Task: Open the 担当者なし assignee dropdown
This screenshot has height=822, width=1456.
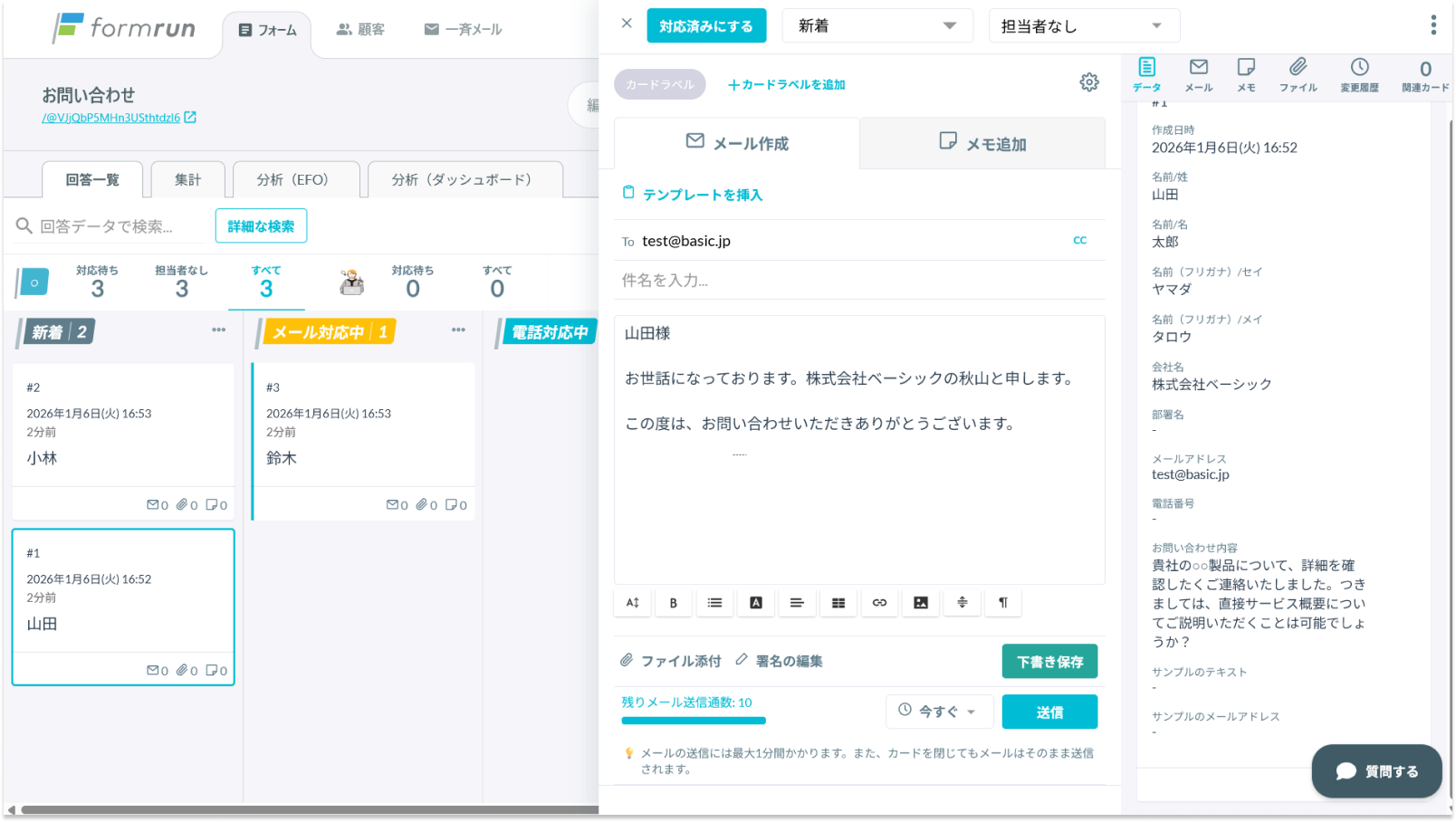Action: (1083, 26)
